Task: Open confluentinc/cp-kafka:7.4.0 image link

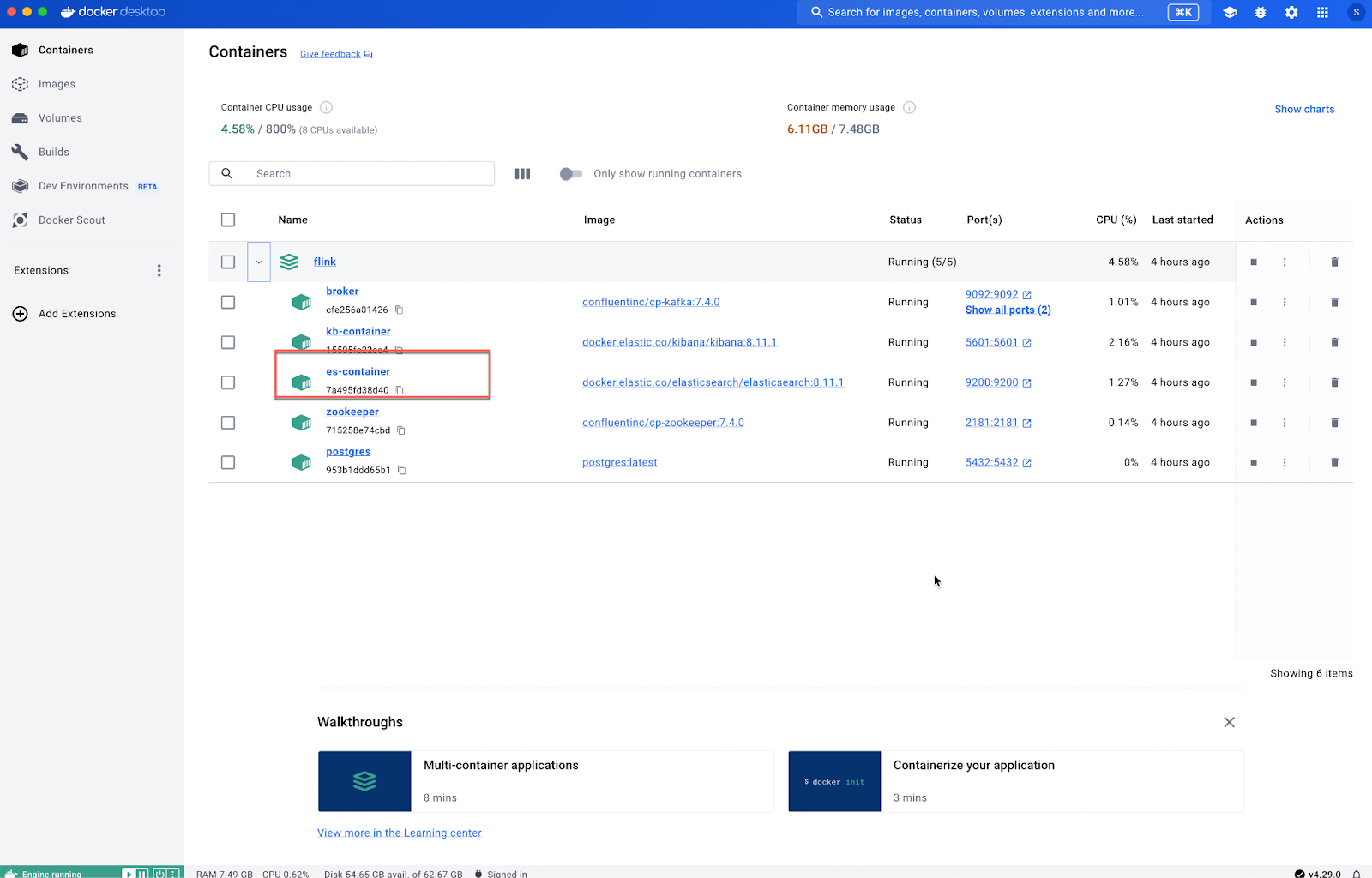Action: (x=651, y=302)
